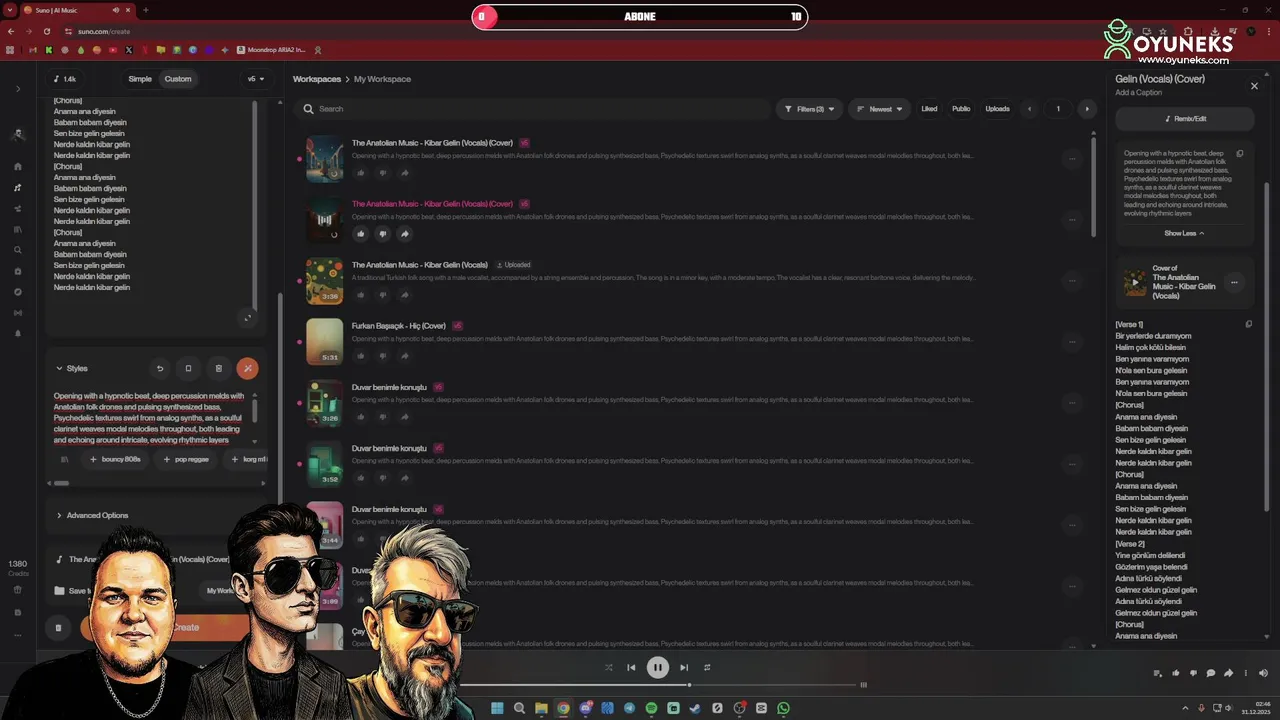
Task: Open the Windows Start menu
Action: (497, 708)
